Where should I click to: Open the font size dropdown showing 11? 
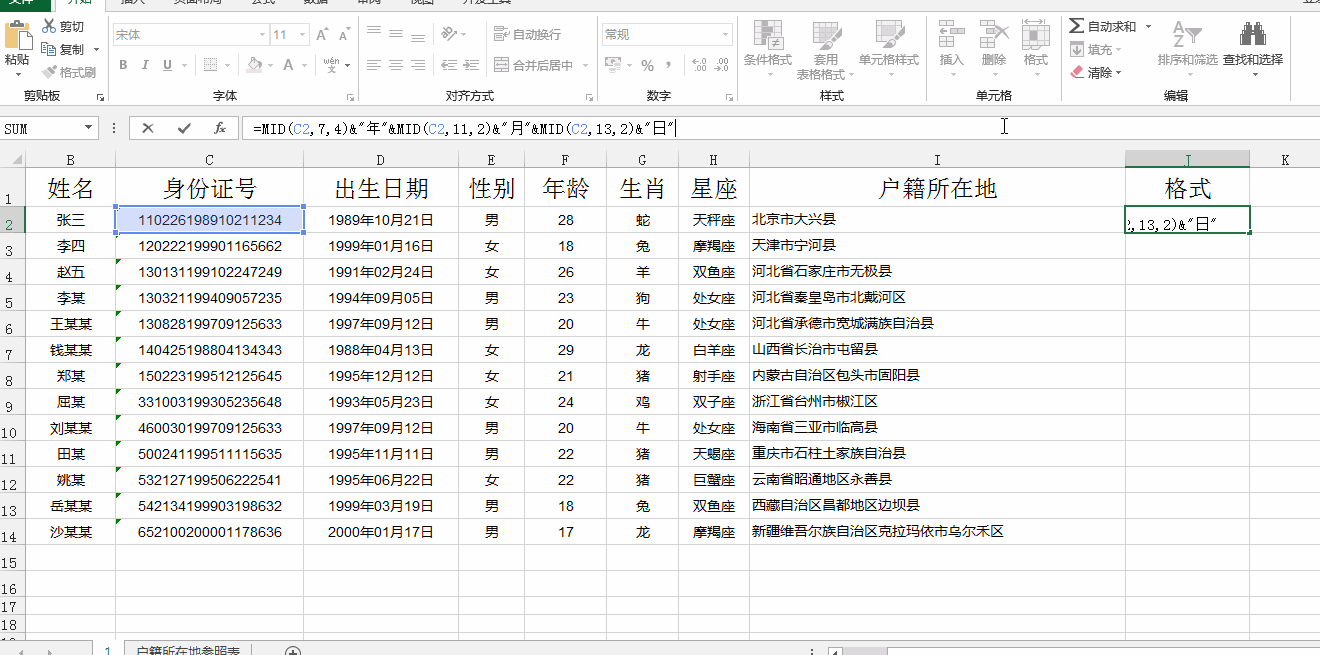pyautogui.click(x=303, y=35)
